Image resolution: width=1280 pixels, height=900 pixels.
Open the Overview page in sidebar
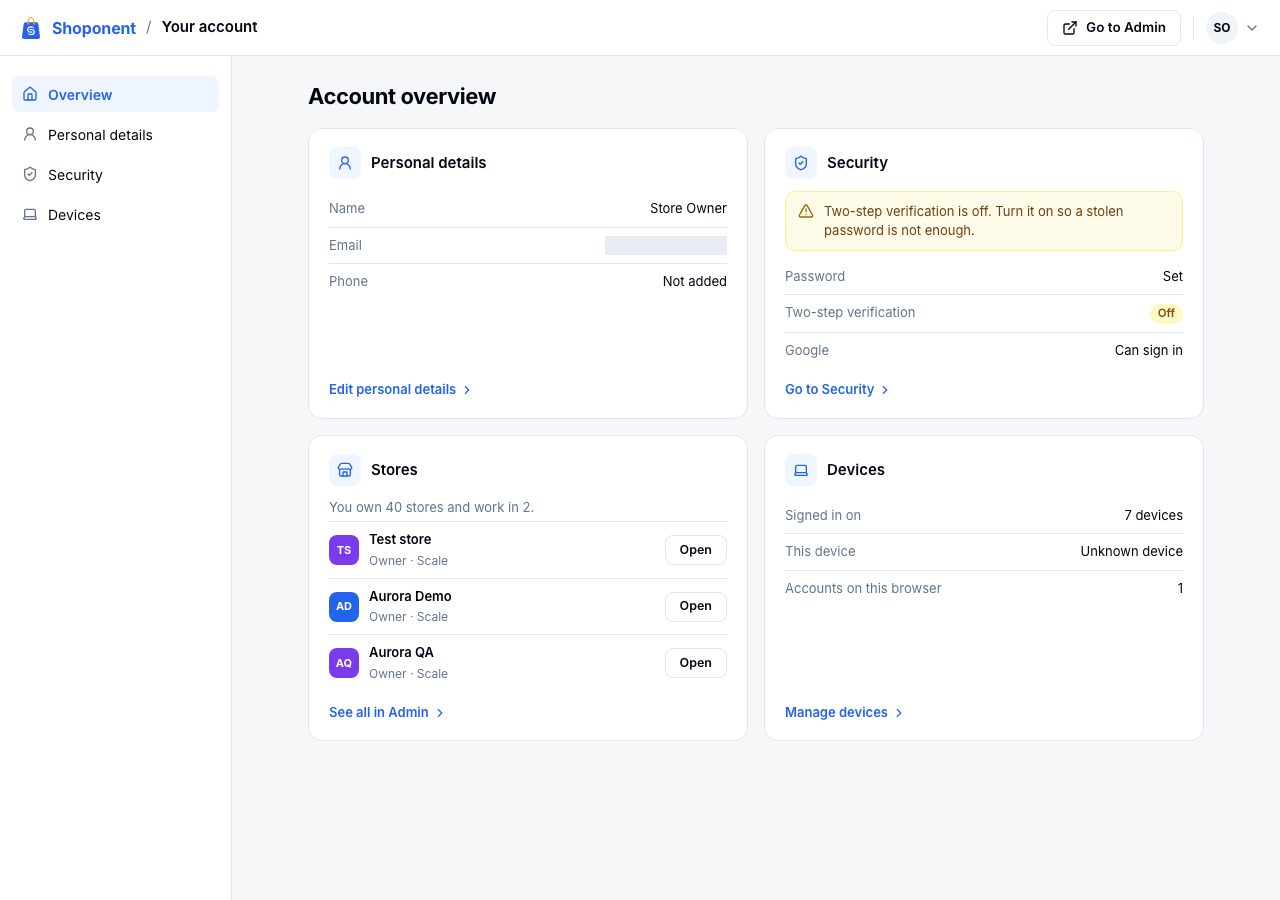(115, 94)
